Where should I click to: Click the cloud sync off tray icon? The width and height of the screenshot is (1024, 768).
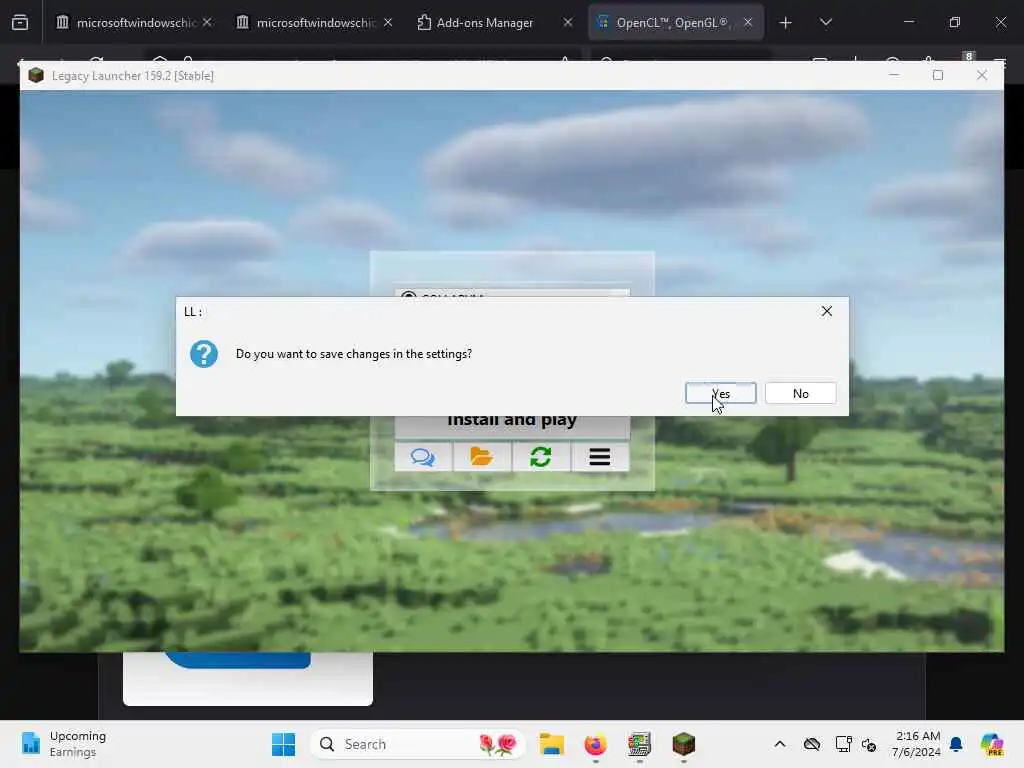click(x=812, y=744)
